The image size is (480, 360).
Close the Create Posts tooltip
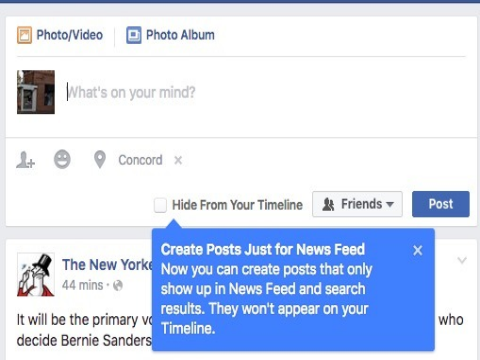(418, 250)
